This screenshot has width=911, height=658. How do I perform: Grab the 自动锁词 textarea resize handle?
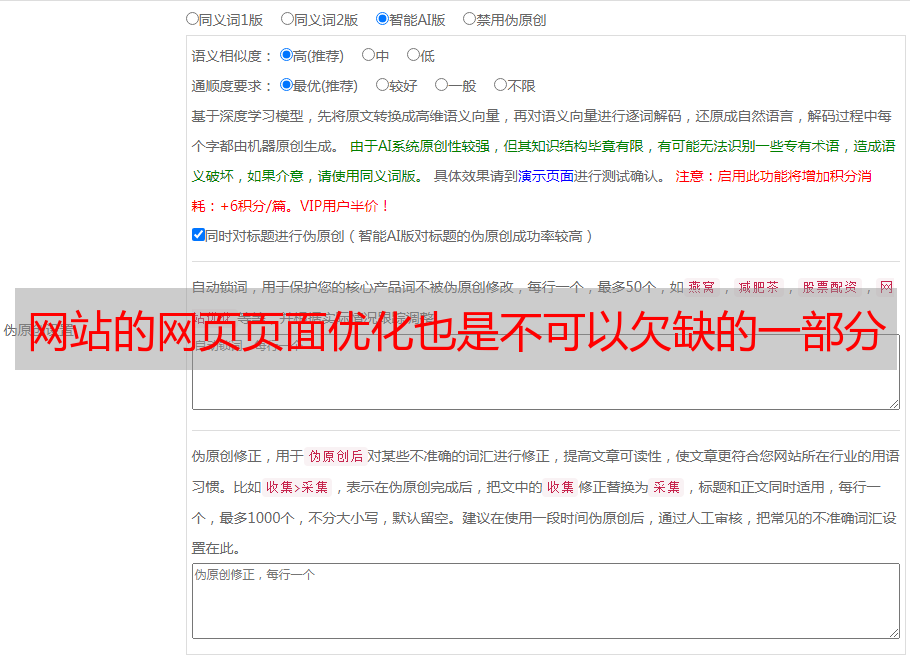pos(894,404)
